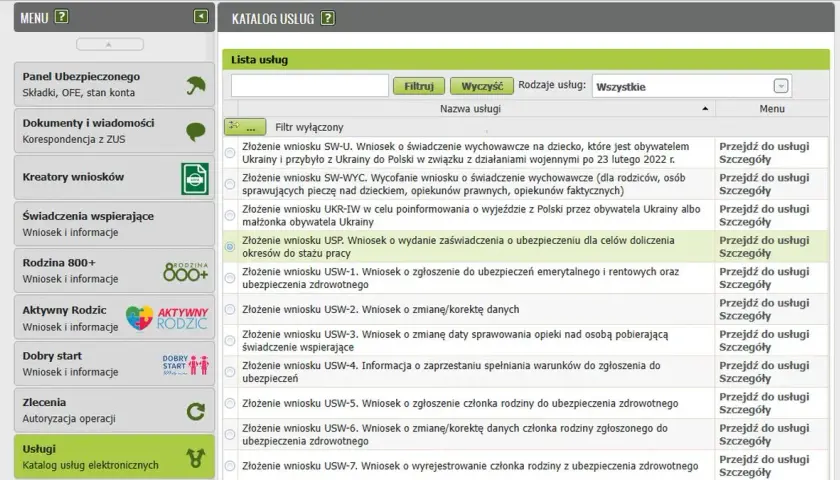840x480 pixels.
Task: Open Aktywny Rodzic menu item
Action: point(114,317)
